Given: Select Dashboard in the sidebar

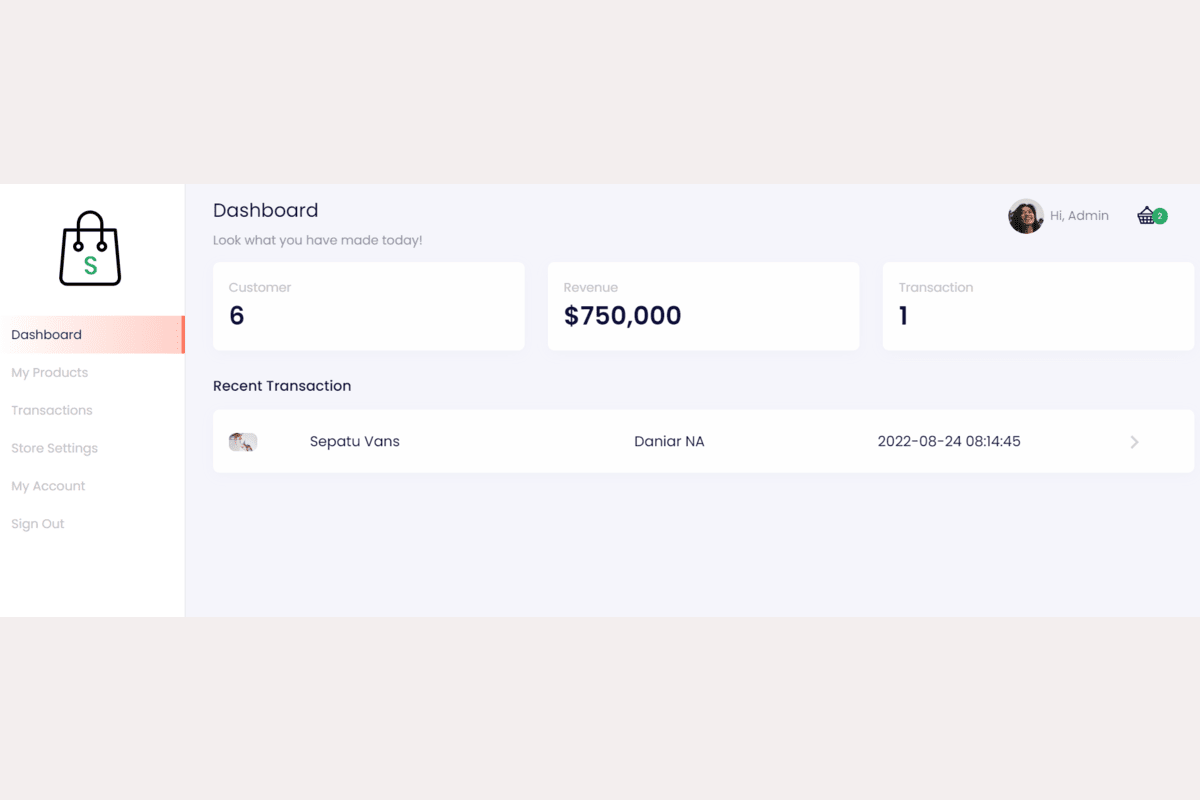Looking at the screenshot, I should tap(47, 335).
